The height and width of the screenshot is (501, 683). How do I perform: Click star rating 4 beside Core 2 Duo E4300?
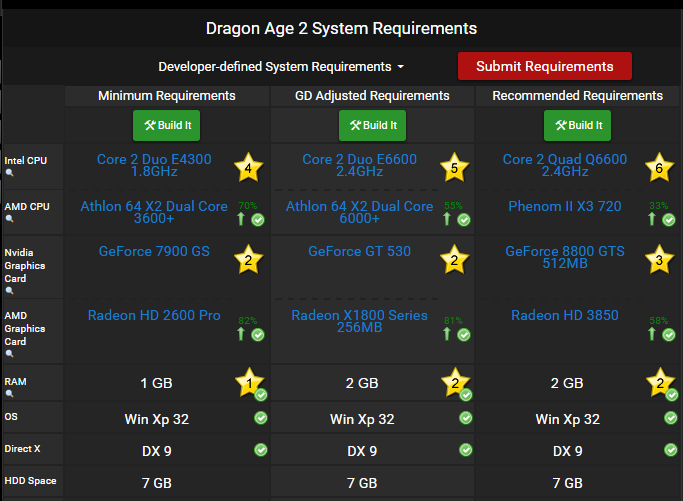coord(248,167)
